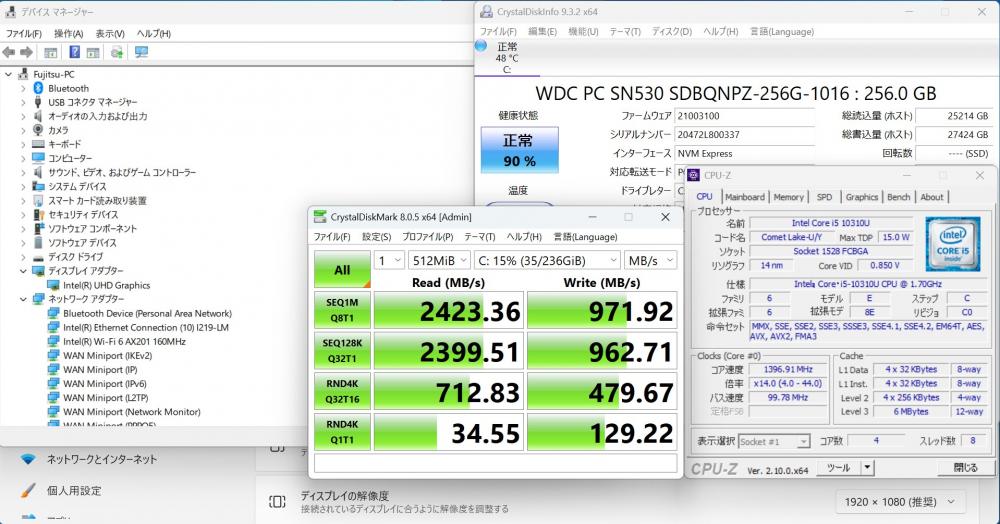Switch to the About tab in CPU-Z
The height and width of the screenshot is (524, 1000).
coord(931,197)
